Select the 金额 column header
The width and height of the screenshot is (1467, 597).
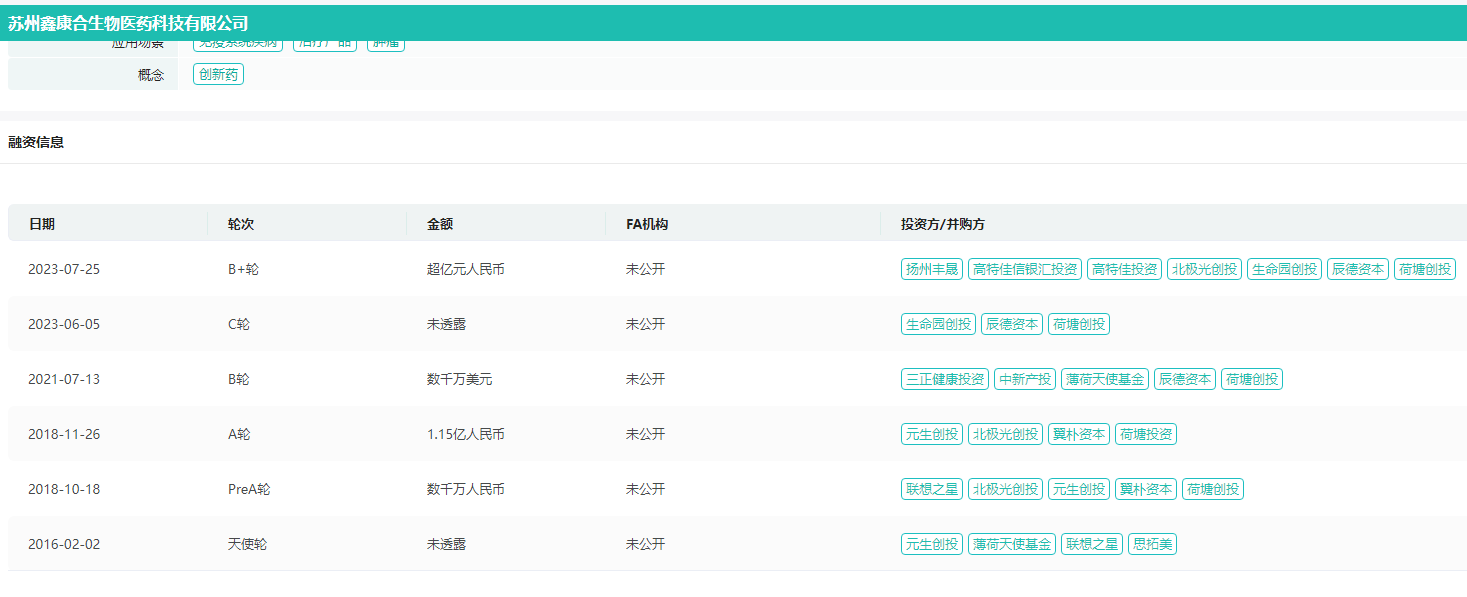pos(440,224)
